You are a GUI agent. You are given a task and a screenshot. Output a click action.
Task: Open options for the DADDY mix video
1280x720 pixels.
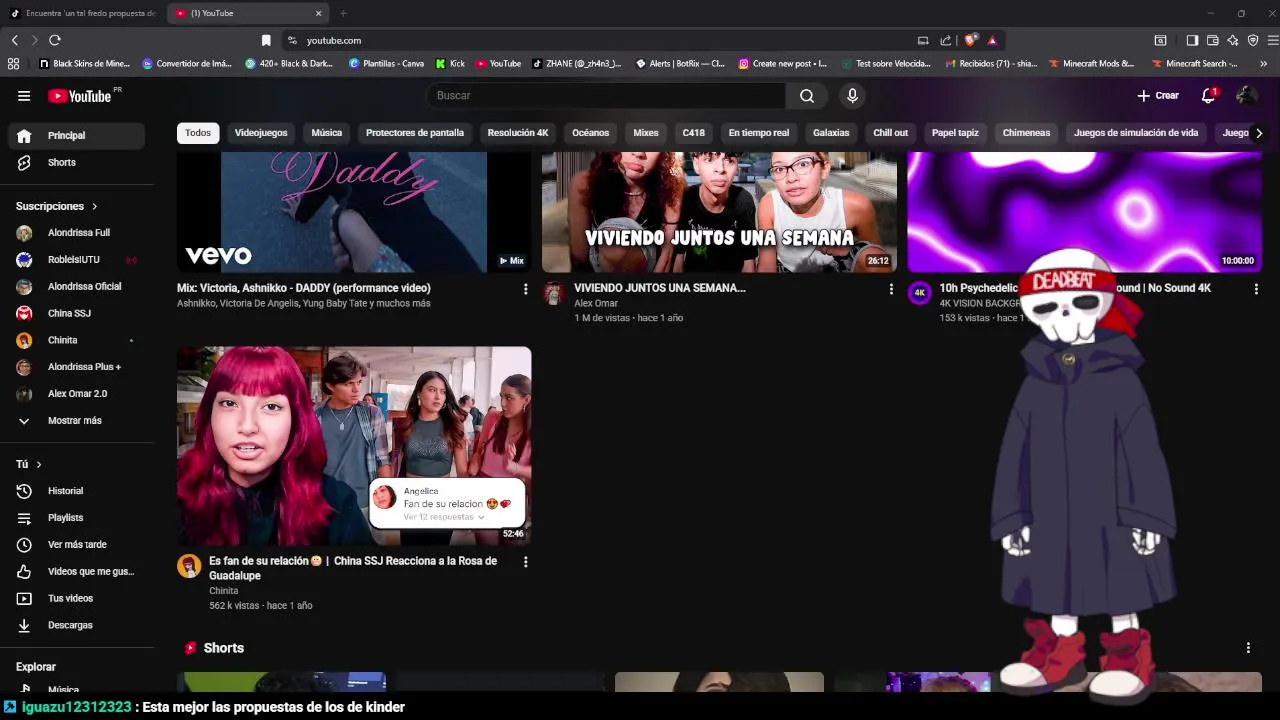(x=525, y=289)
